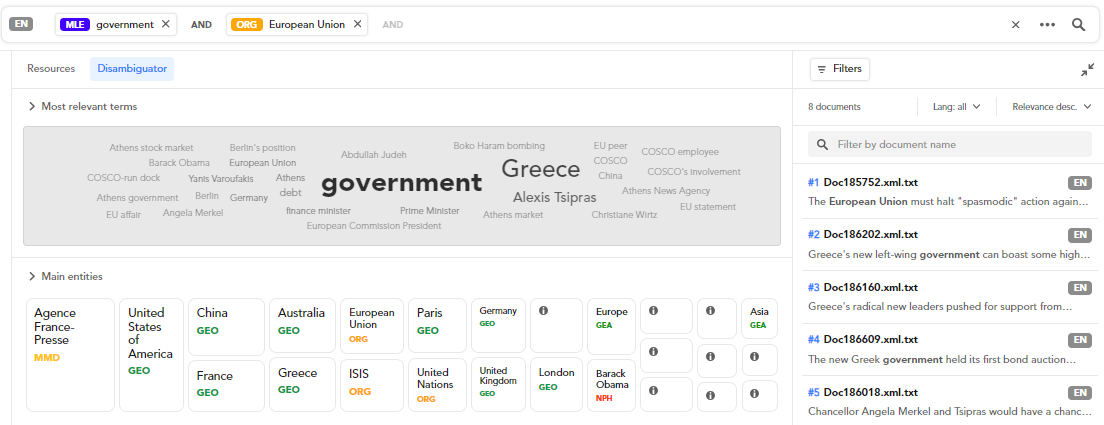Collapse the Main entities section
Viewport: 1104px width, 425px height.
point(32,276)
